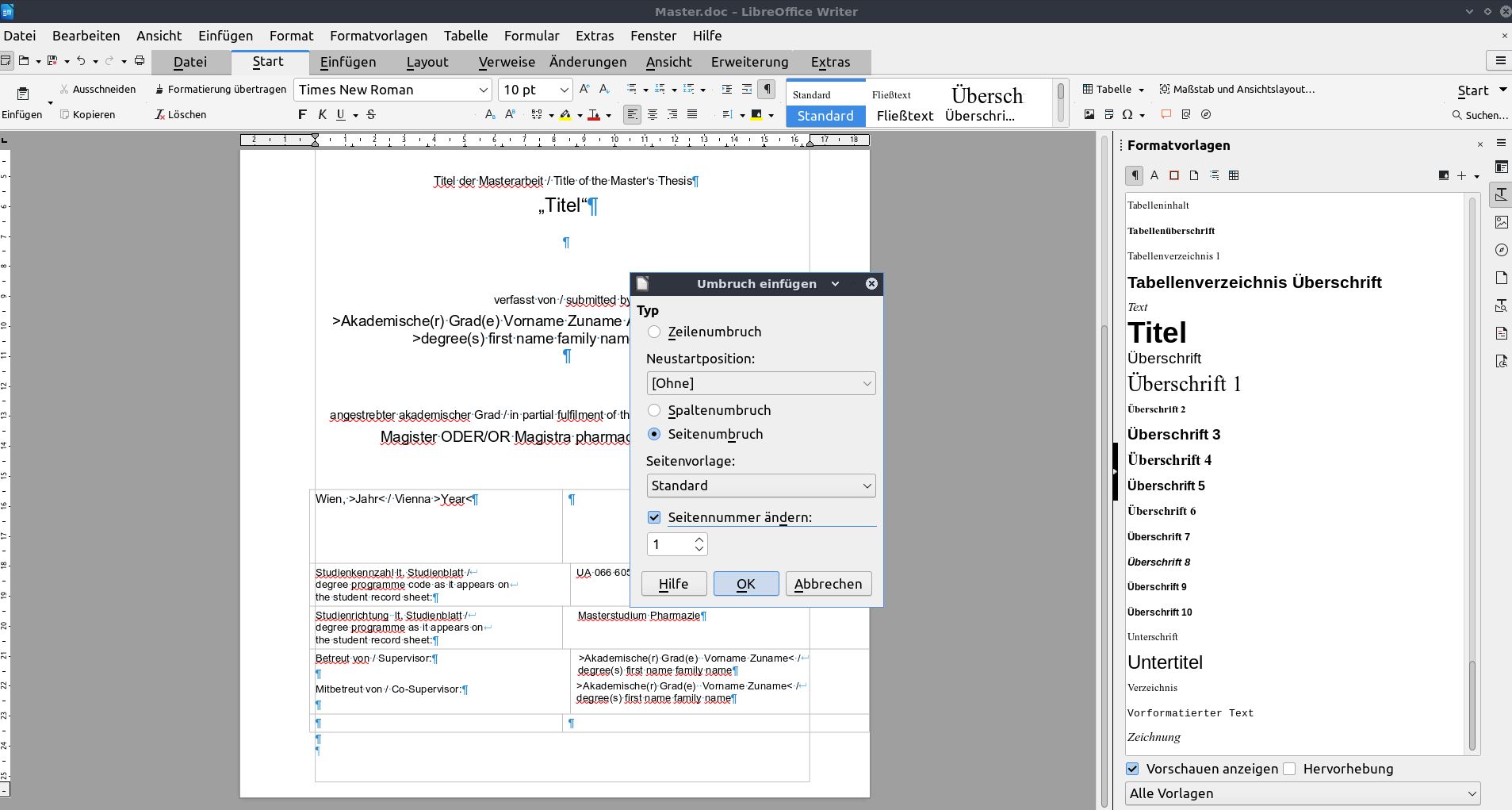
Task: Click the align center icon
Action: [653, 115]
